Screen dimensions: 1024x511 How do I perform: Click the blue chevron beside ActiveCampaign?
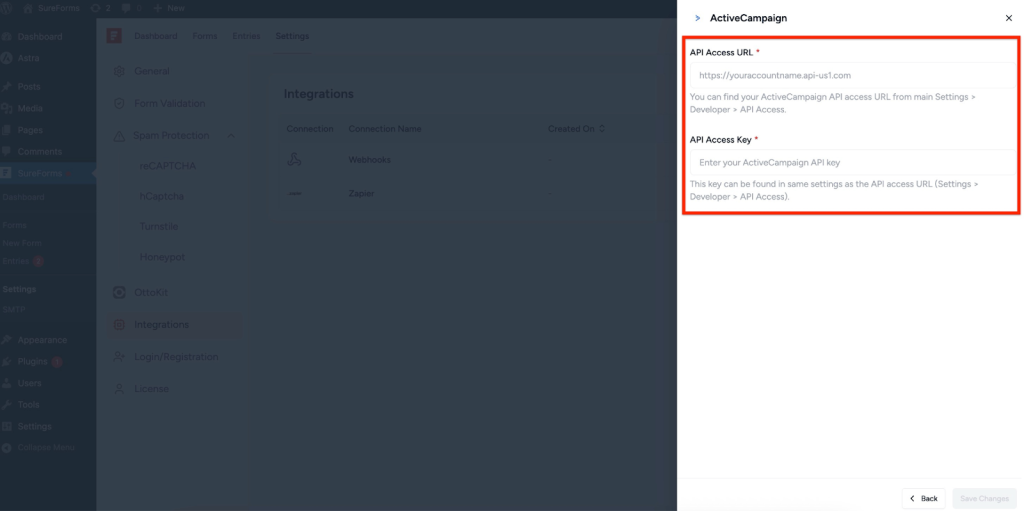(x=697, y=18)
